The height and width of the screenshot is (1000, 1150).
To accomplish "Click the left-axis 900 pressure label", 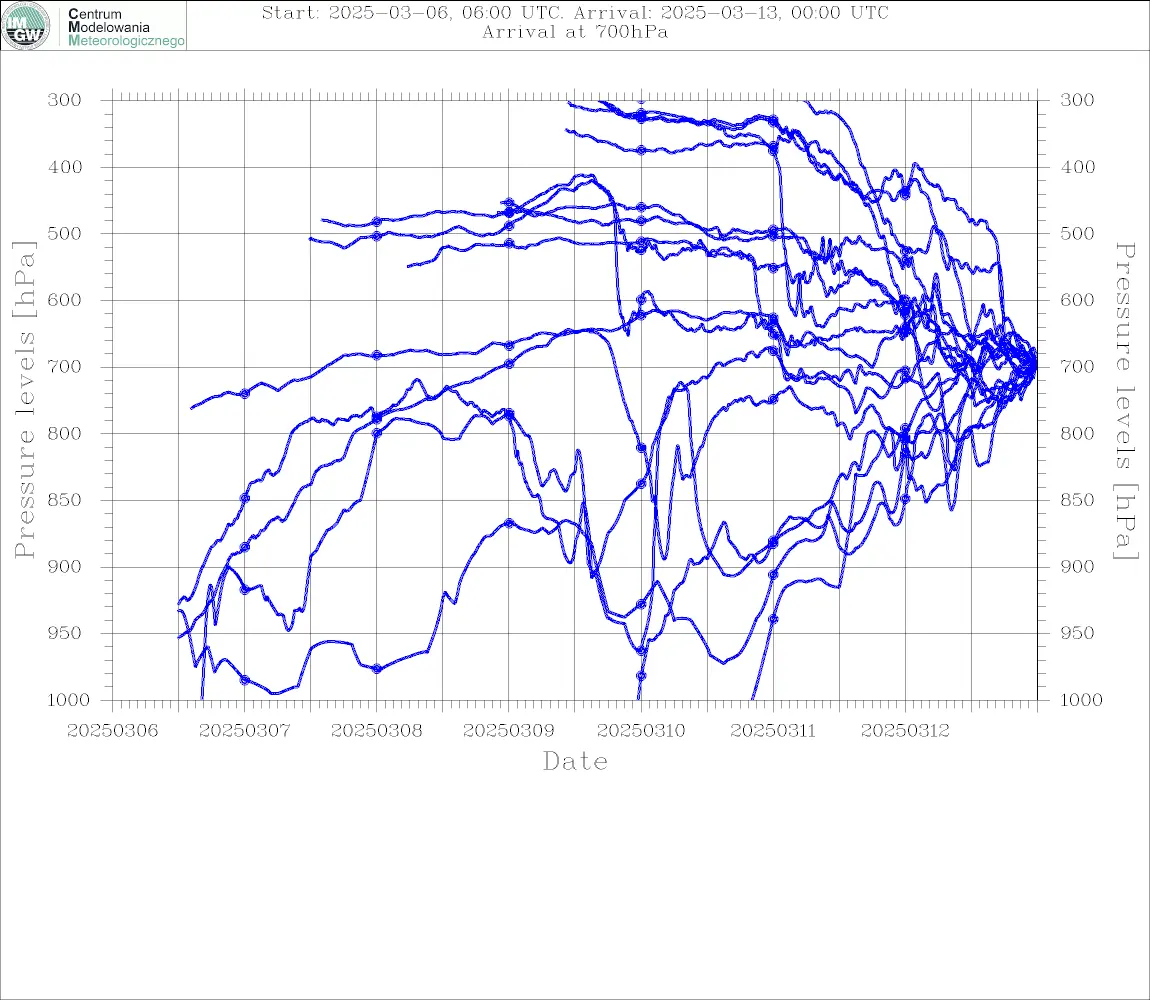I will tap(65, 566).
